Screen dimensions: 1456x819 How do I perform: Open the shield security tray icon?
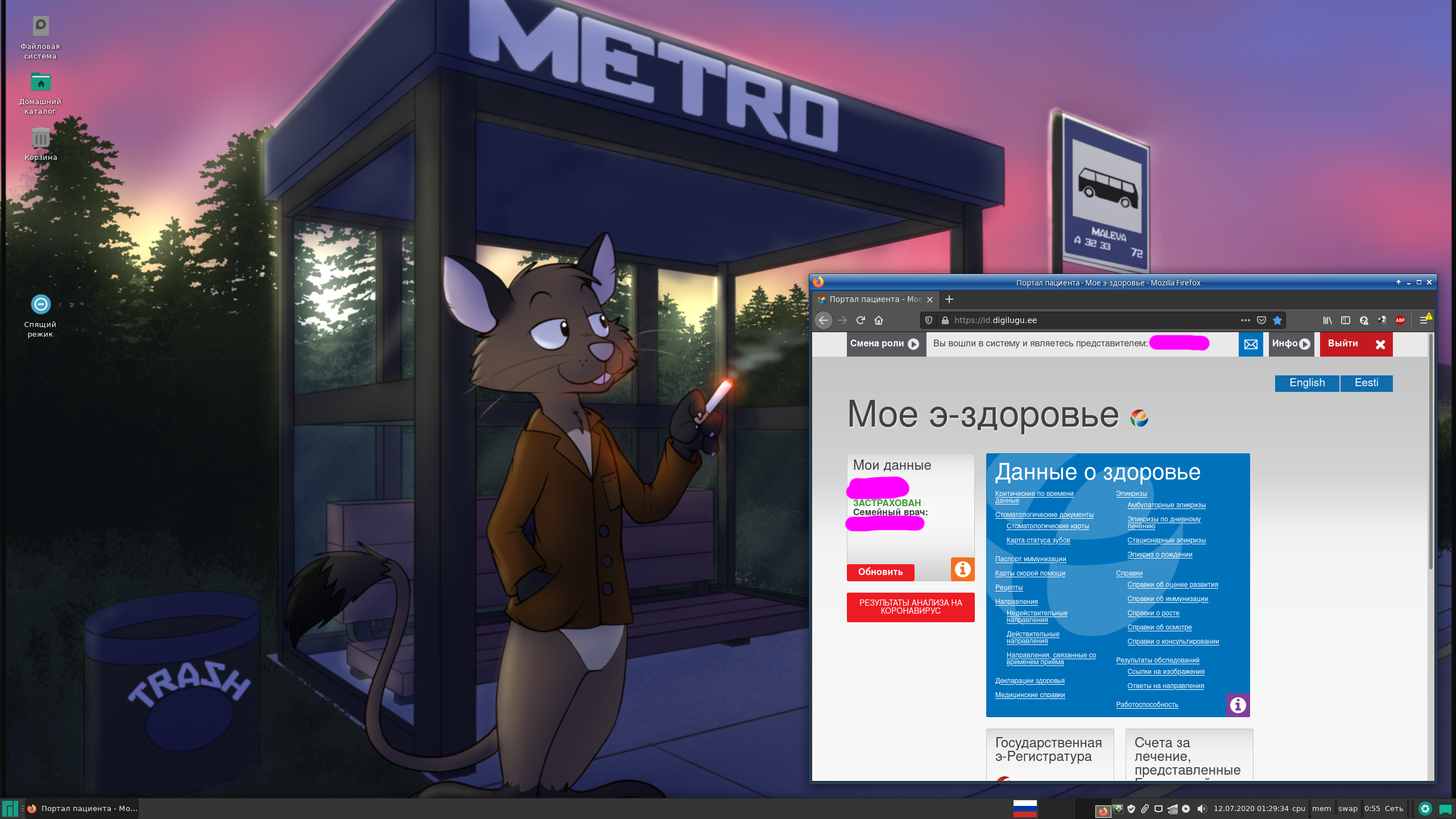point(1131,809)
